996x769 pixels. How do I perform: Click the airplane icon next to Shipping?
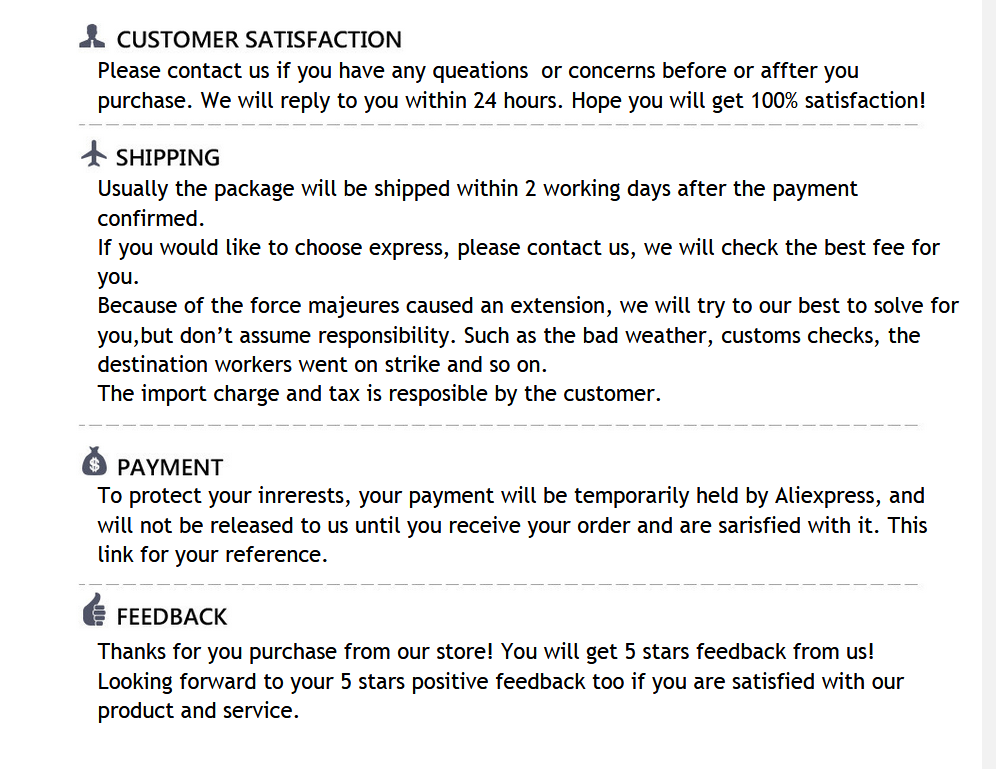[93, 155]
